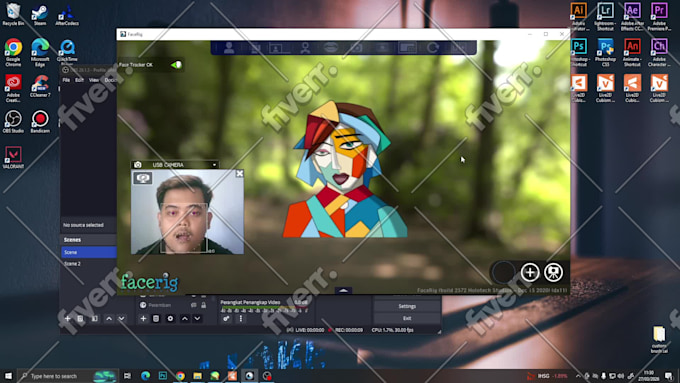The height and width of the screenshot is (383, 680).
Task: Open OBS Studio desktop icon
Action: click(x=13, y=121)
